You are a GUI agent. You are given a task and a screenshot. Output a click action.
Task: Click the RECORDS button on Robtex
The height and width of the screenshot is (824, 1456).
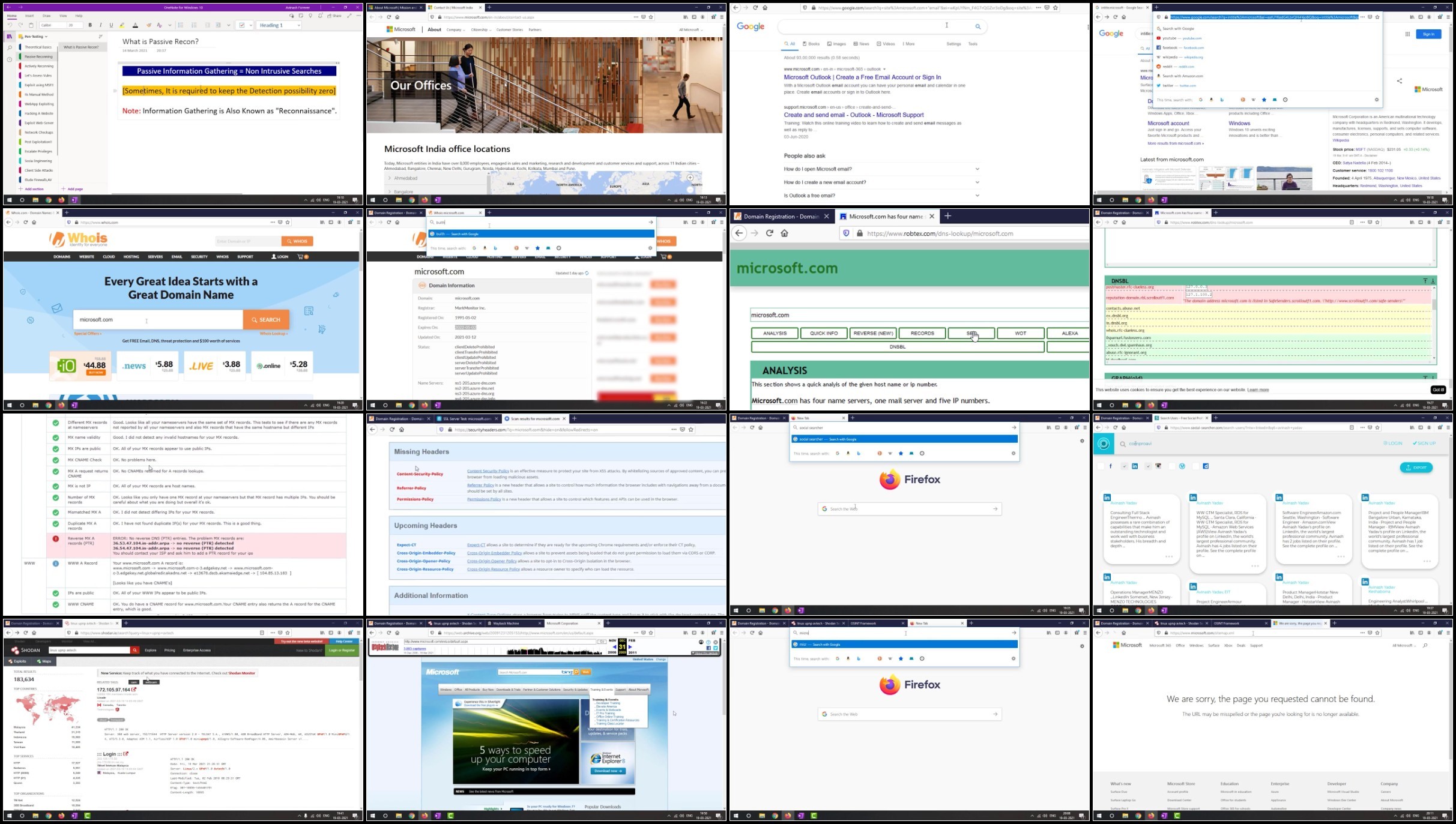[x=922, y=333]
